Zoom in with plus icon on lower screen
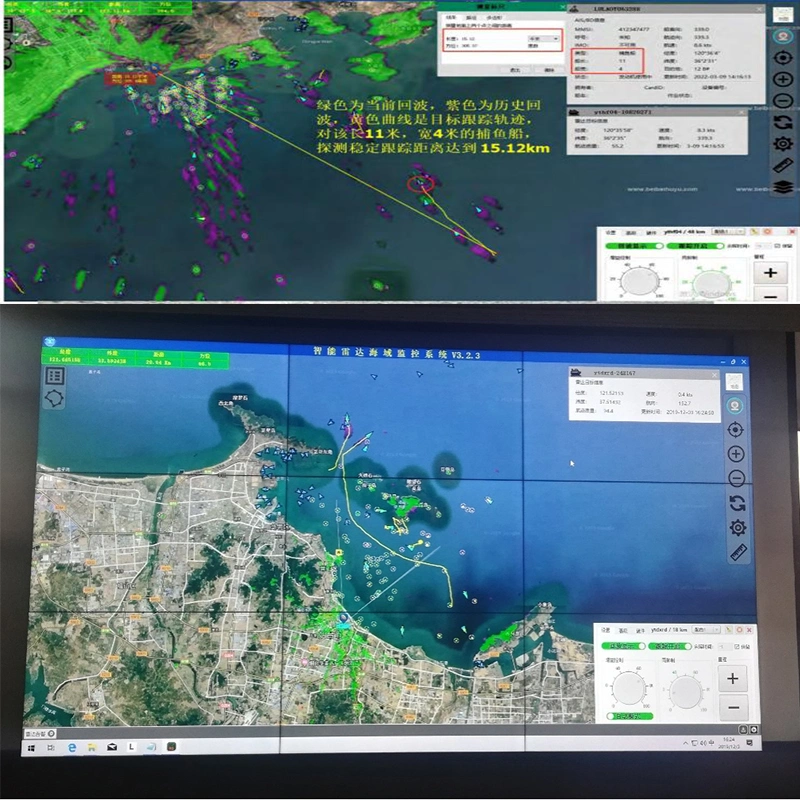 736,454
